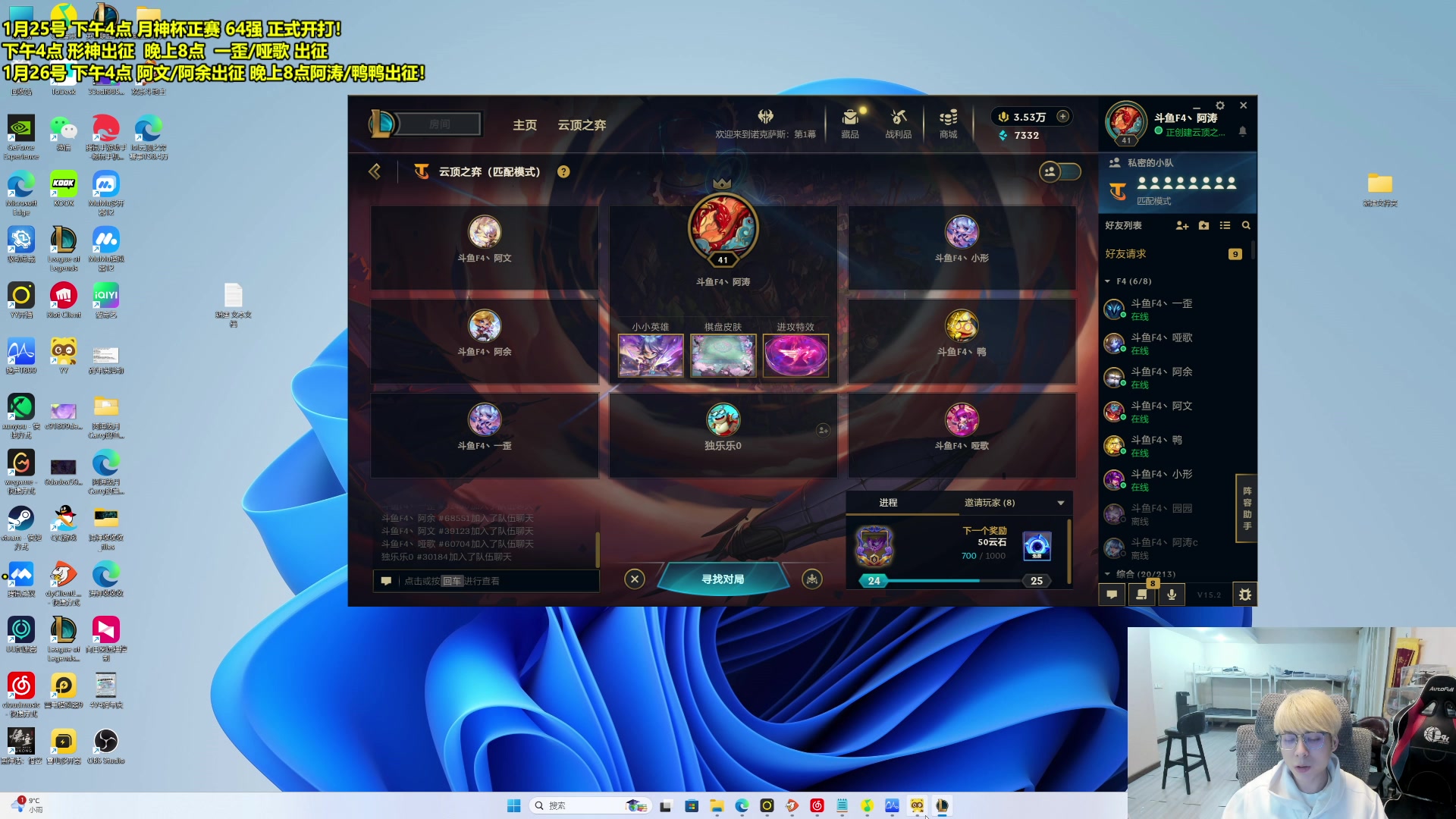Open the Riot Client desktop shortcut

64,300
